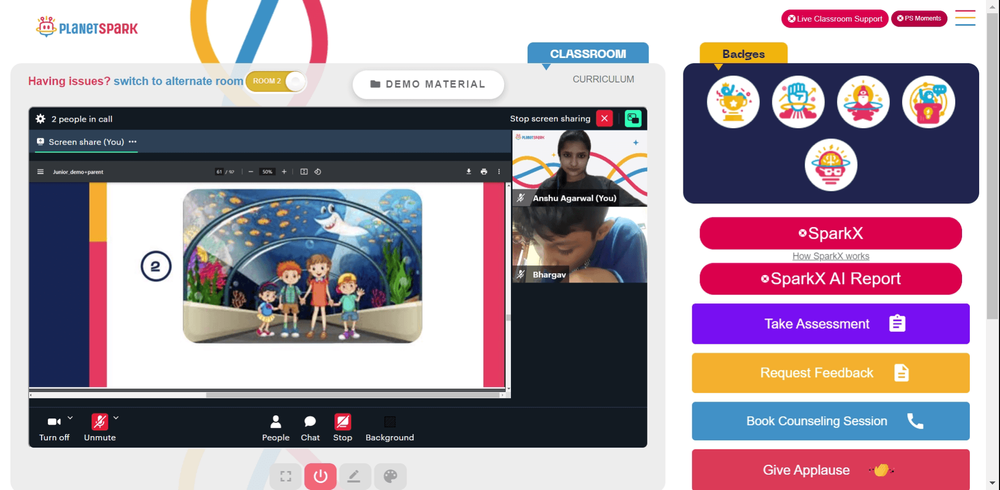Open the pencil annotation tool
The width and height of the screenshot is (1000, 490).
(355, 476)
